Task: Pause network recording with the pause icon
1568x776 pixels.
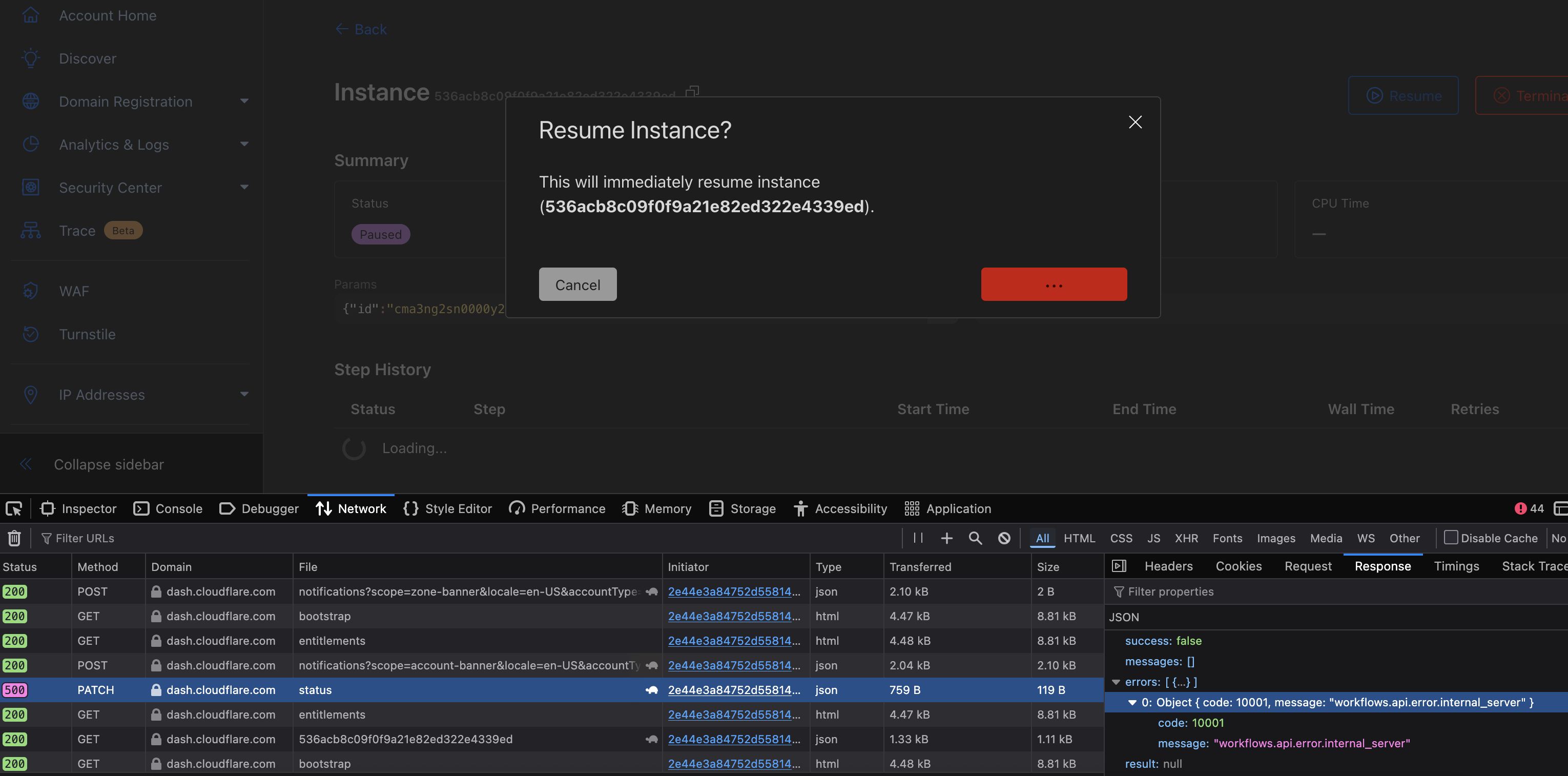Action: (x=918, y=538)
